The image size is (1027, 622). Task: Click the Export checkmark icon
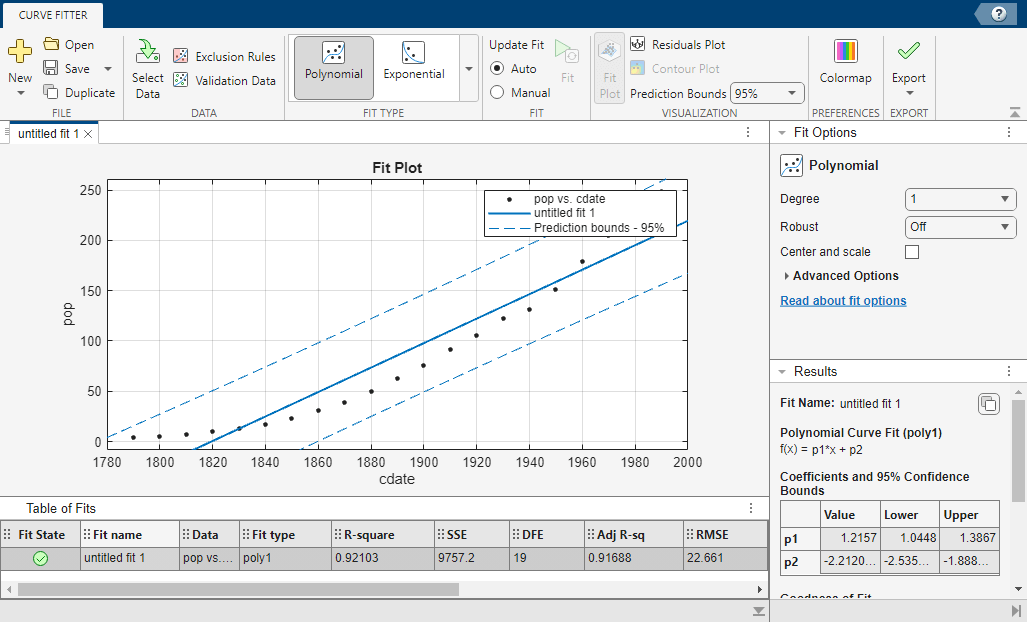point(908,52)
